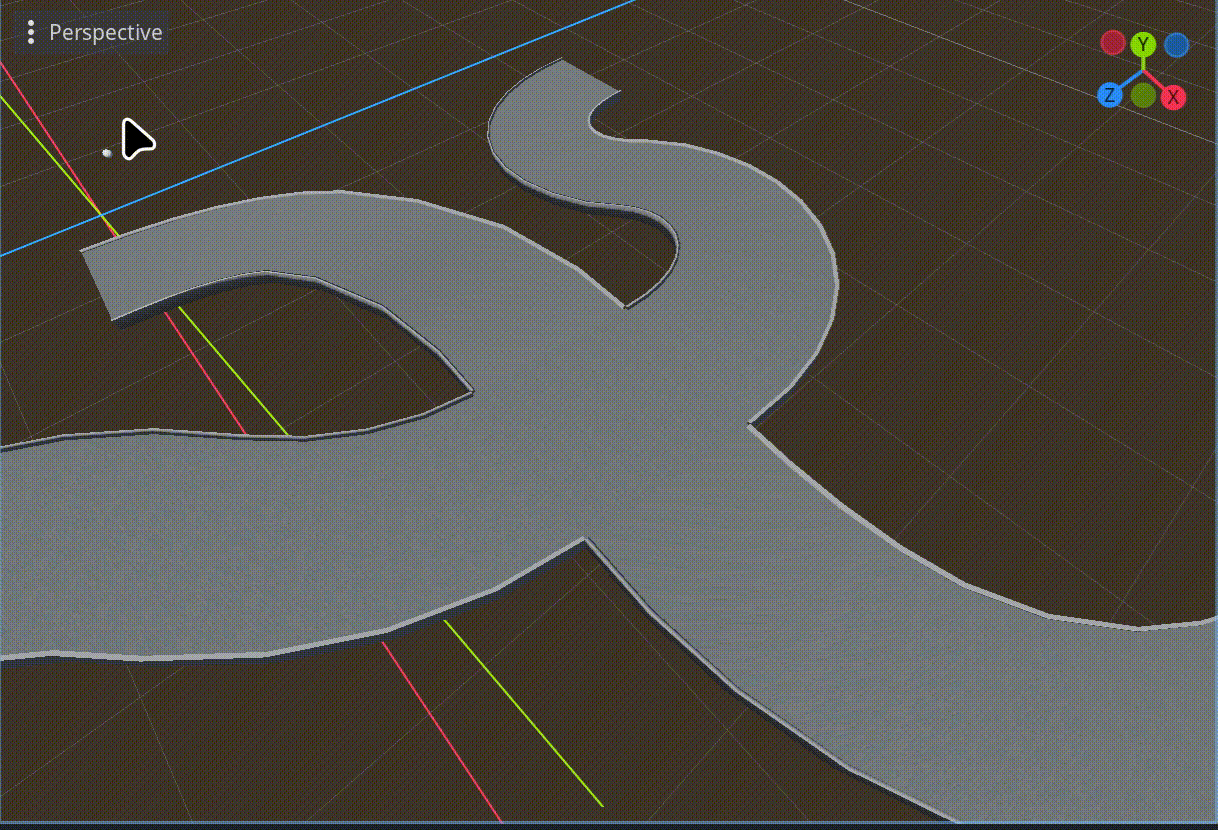Snap the view to the negative Z axis circle

1176,45
